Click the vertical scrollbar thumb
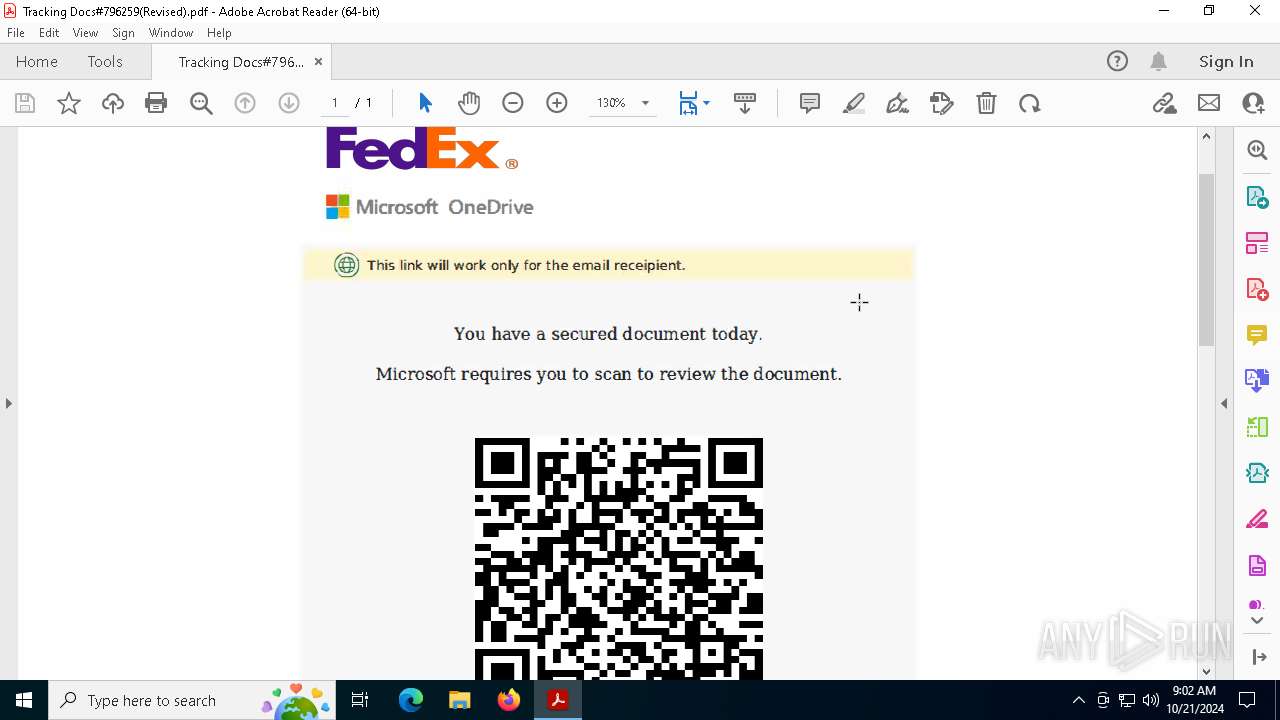The image size is (1280, 720). (x=1206, y=260)
